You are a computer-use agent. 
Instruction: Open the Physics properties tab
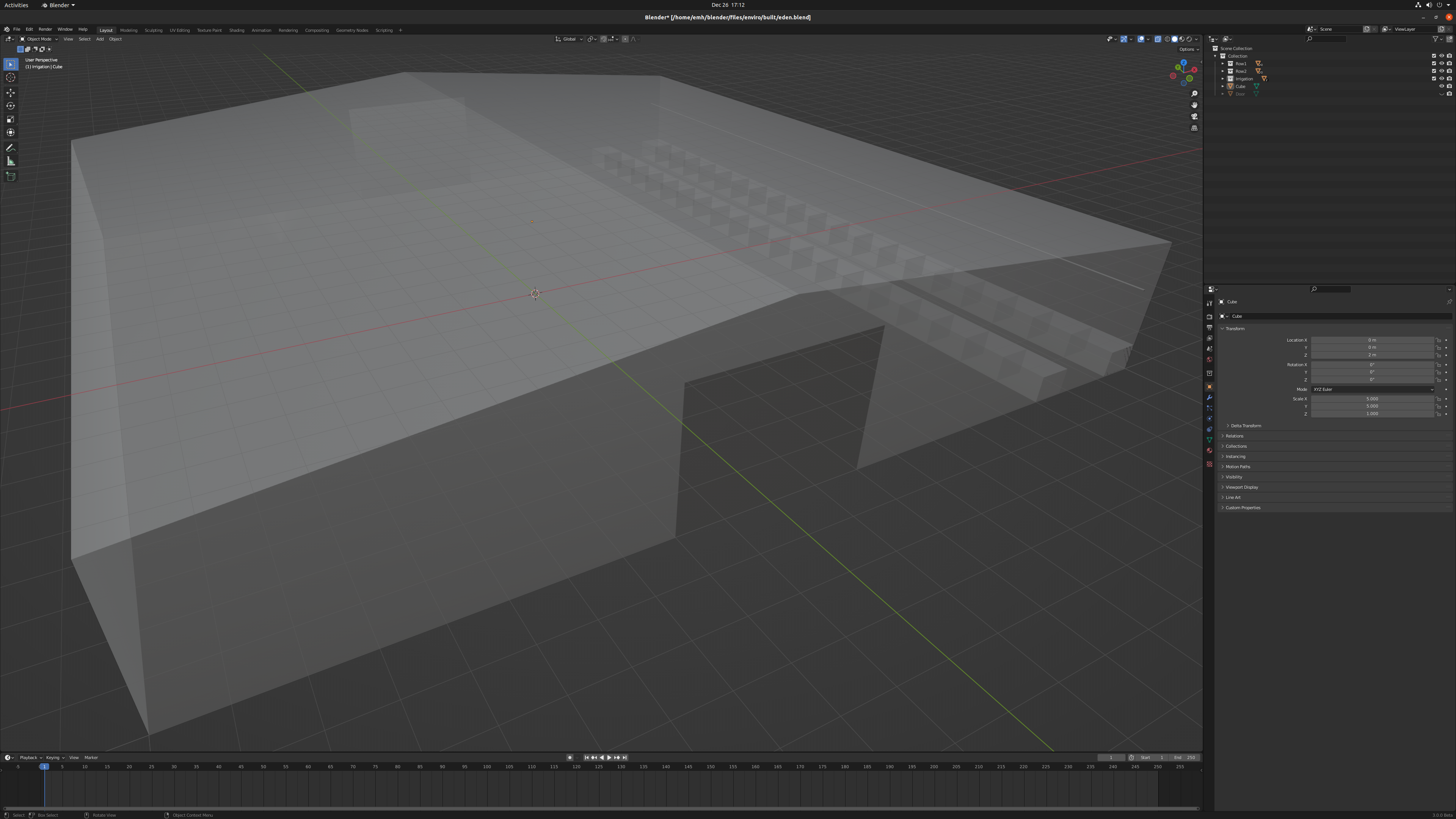tap(1210, 419)
